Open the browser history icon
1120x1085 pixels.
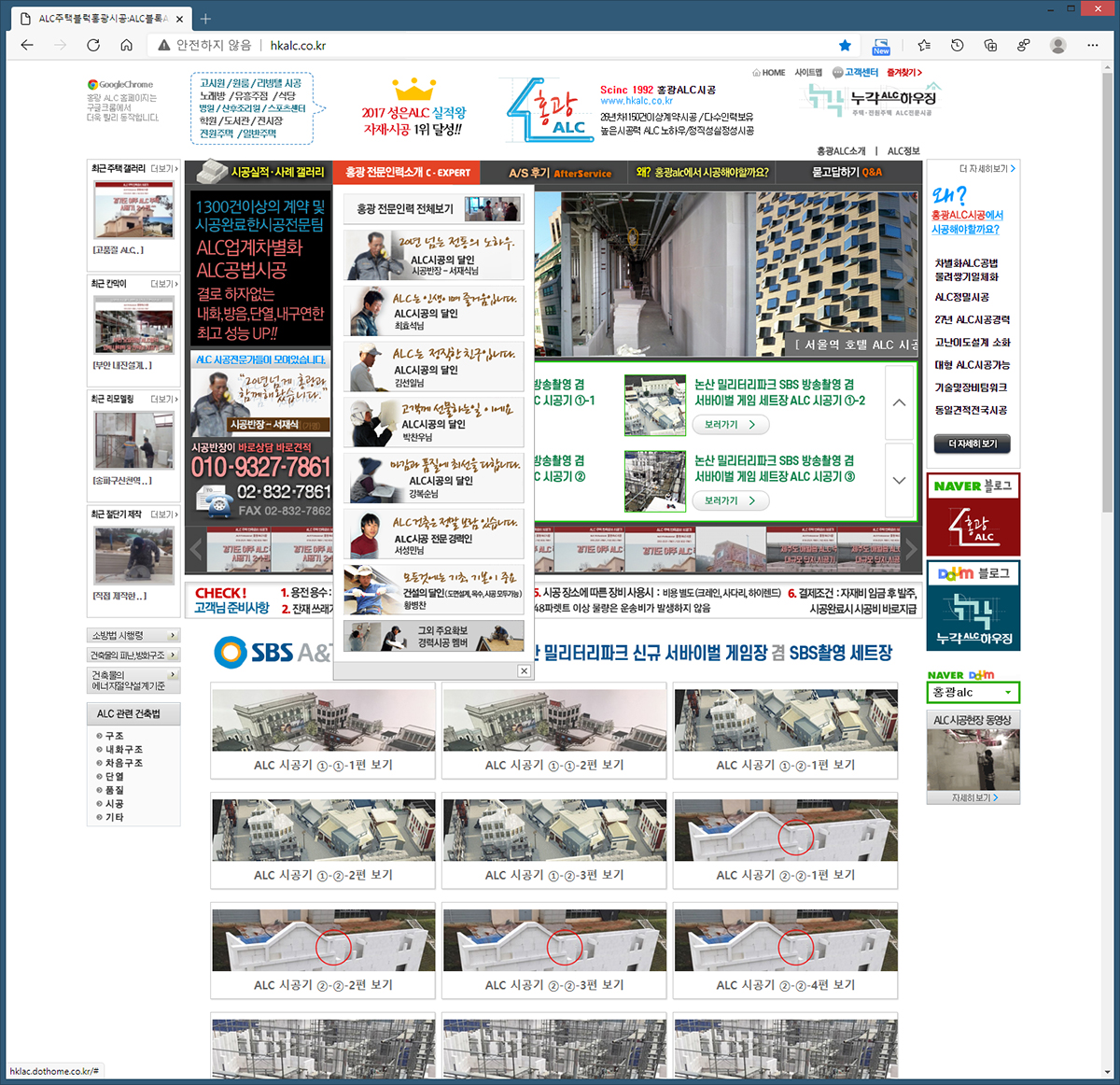tap(957, 45)
